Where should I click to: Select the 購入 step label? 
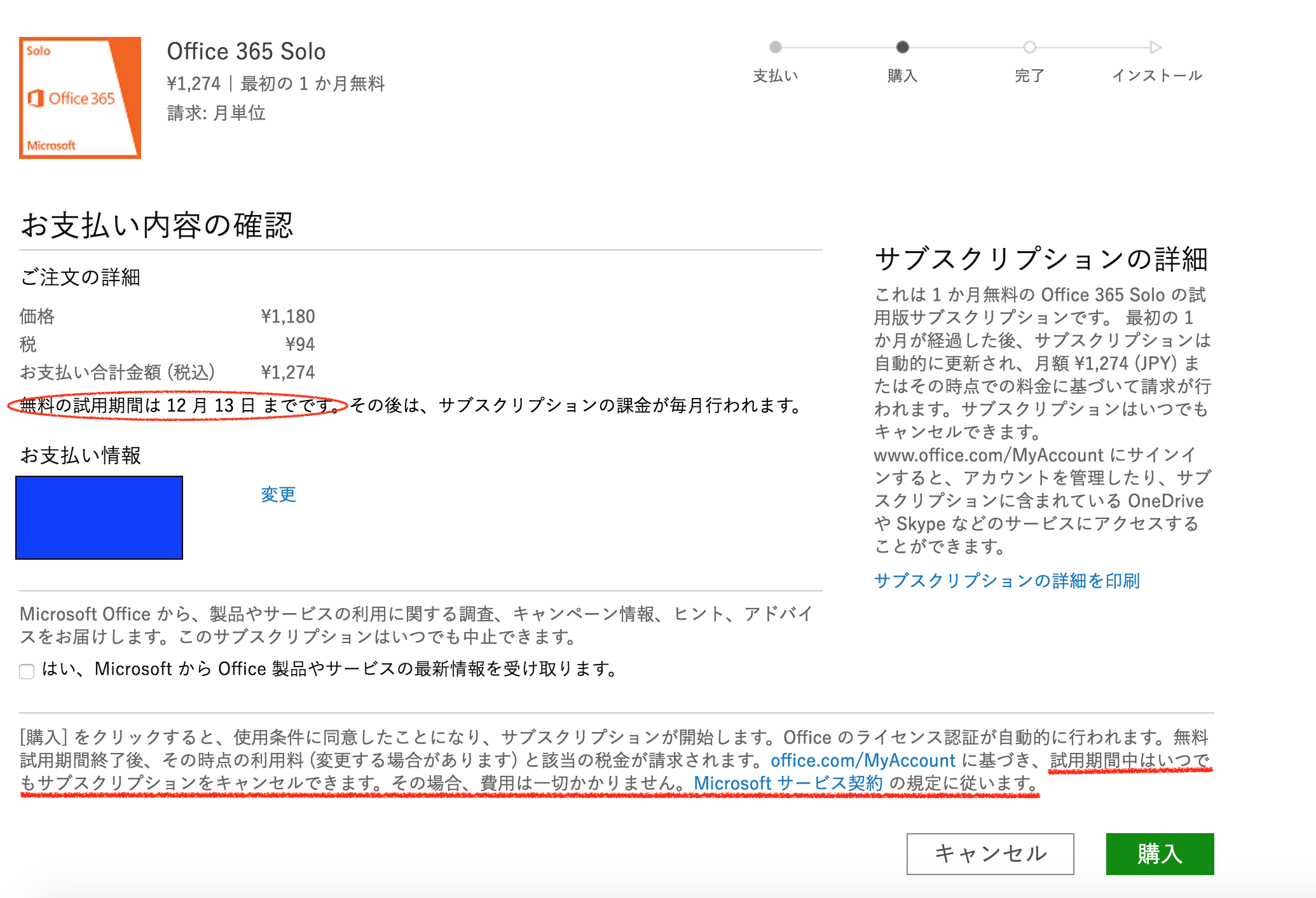(902, 76)
